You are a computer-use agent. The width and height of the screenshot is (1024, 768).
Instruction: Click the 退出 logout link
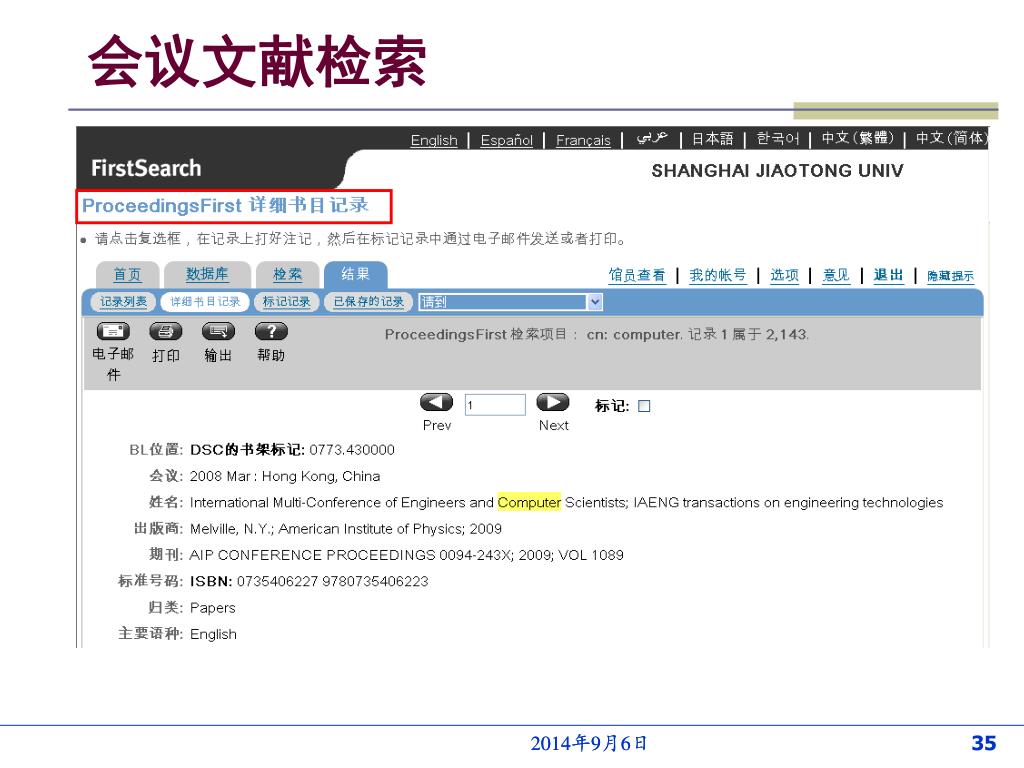pos(889,275)
